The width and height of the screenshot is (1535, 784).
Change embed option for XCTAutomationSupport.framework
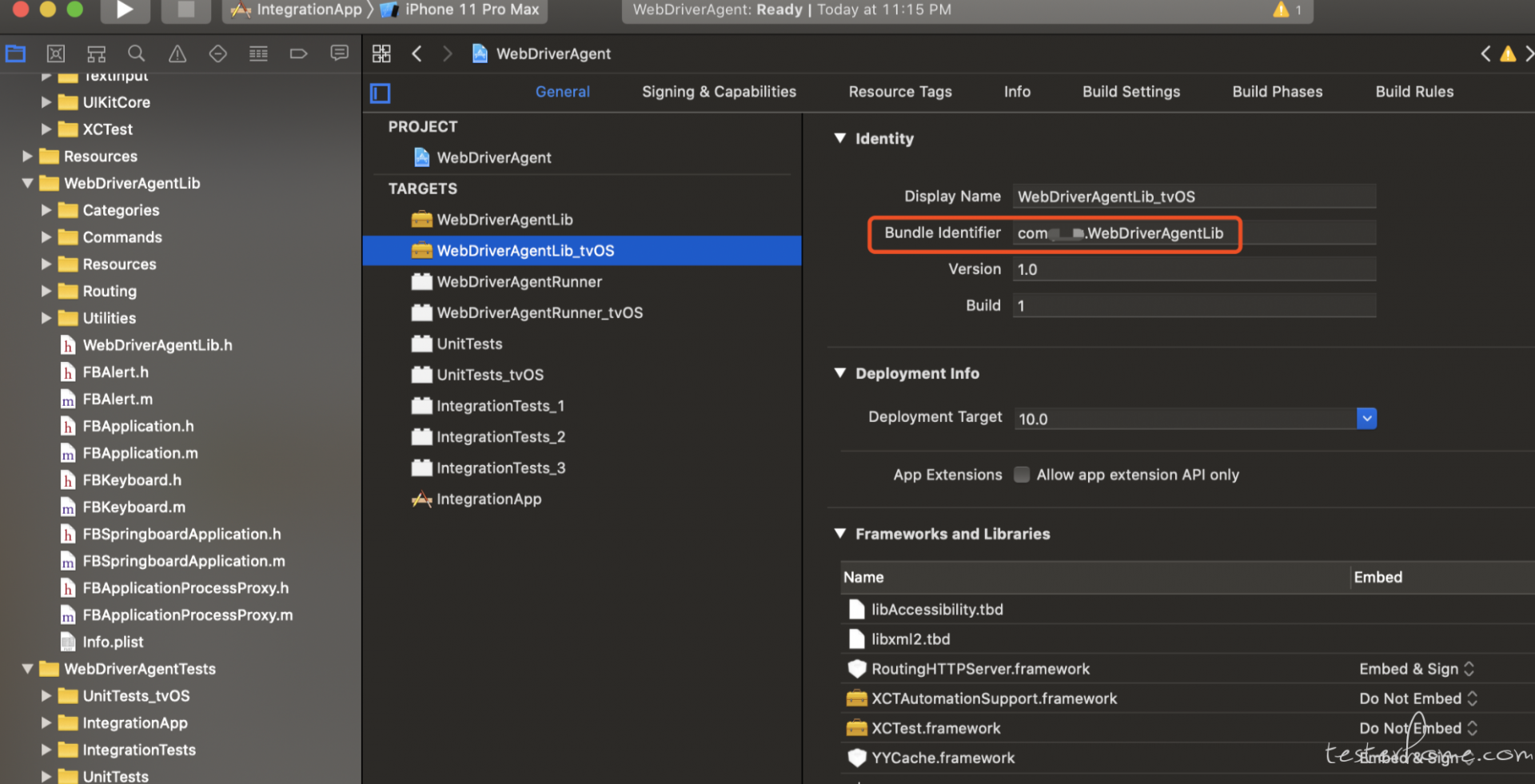point(1418,698)
